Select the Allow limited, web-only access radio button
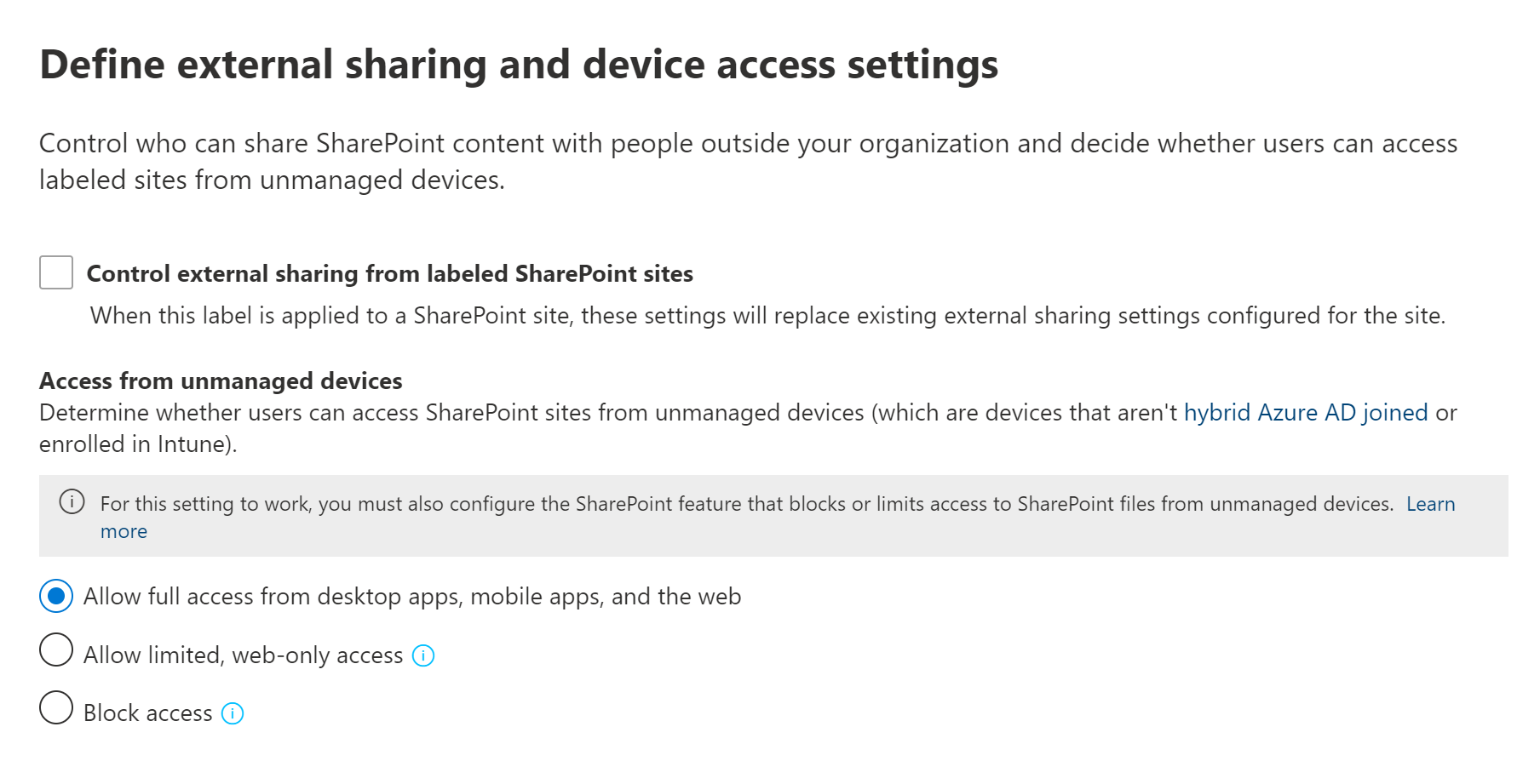The image size is (1540, 784). (x=56, y=650)
